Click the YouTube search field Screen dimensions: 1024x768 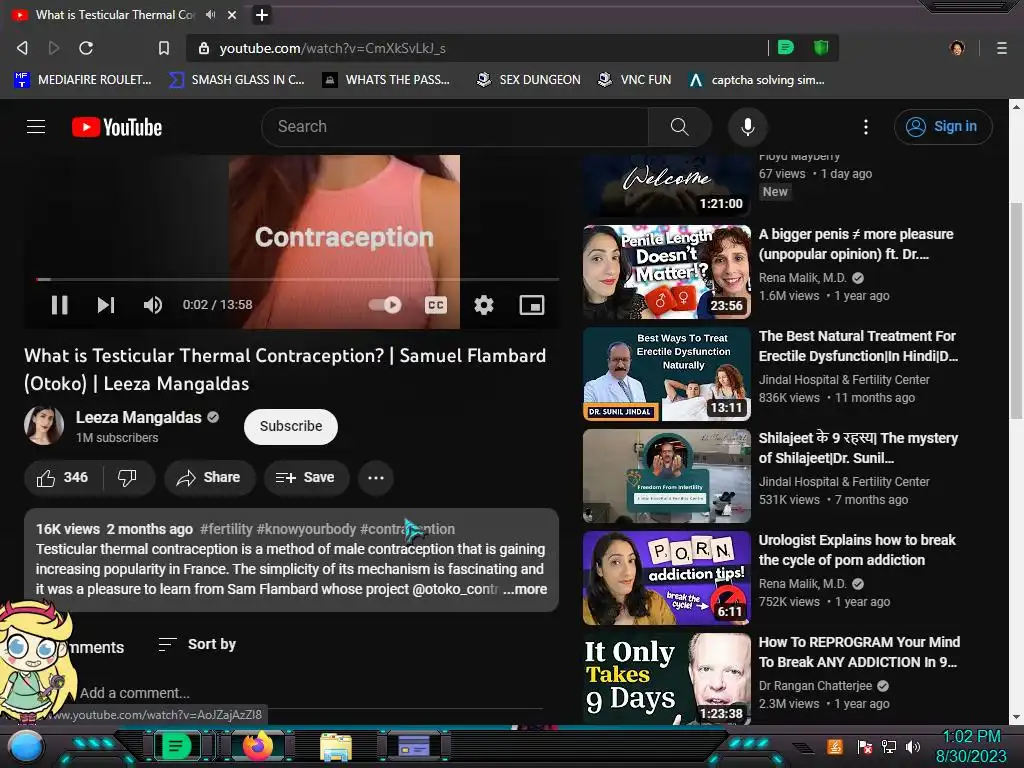(455, 127)
